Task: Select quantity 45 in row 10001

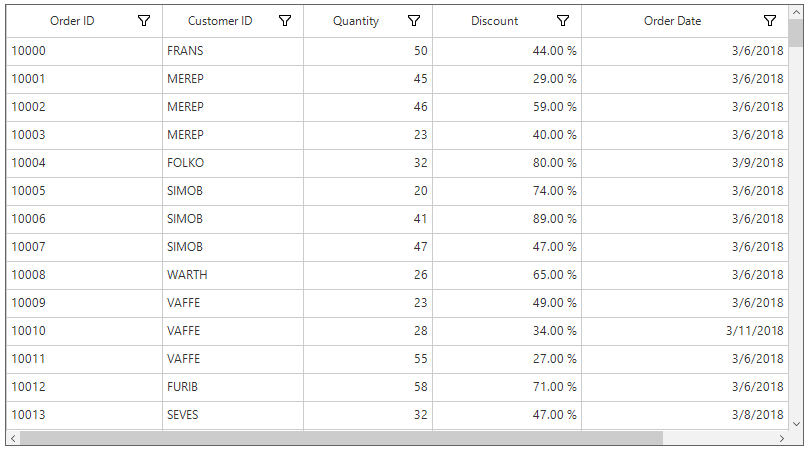Action: (x=368, y=79)
